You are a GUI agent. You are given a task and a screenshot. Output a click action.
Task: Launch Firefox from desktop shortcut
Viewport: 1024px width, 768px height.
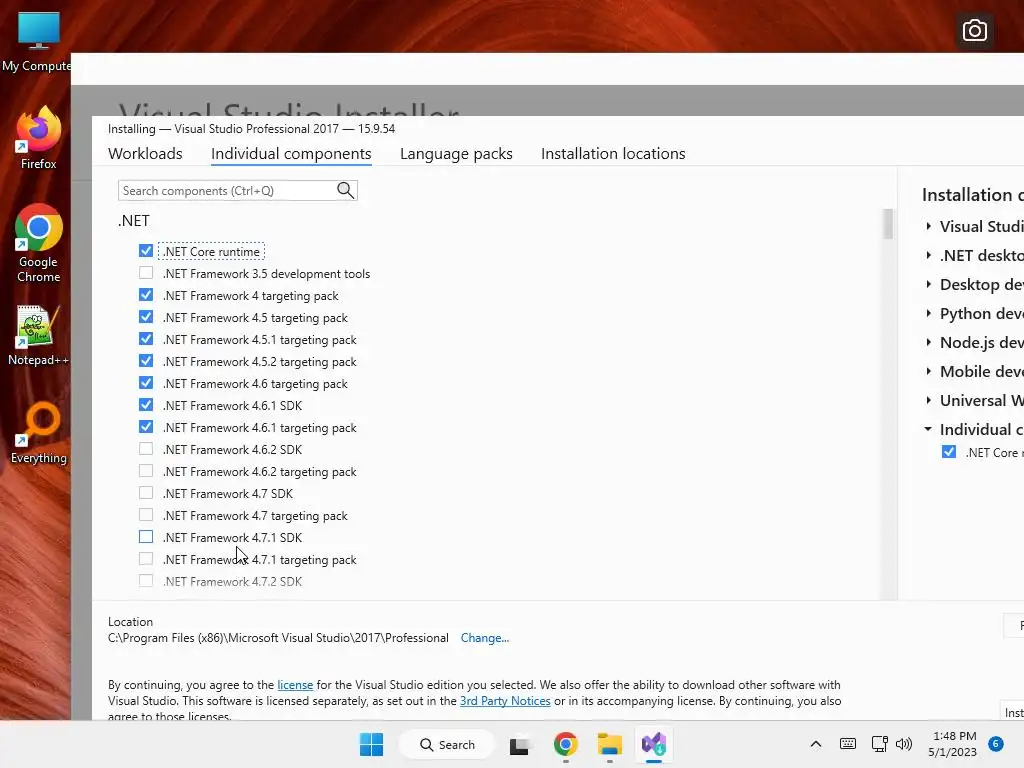click(x=38, y=138)
